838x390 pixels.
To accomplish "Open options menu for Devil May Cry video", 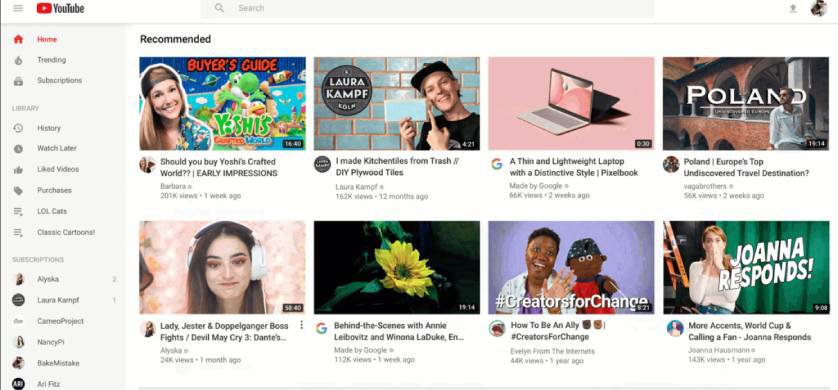I will [301, 325].
